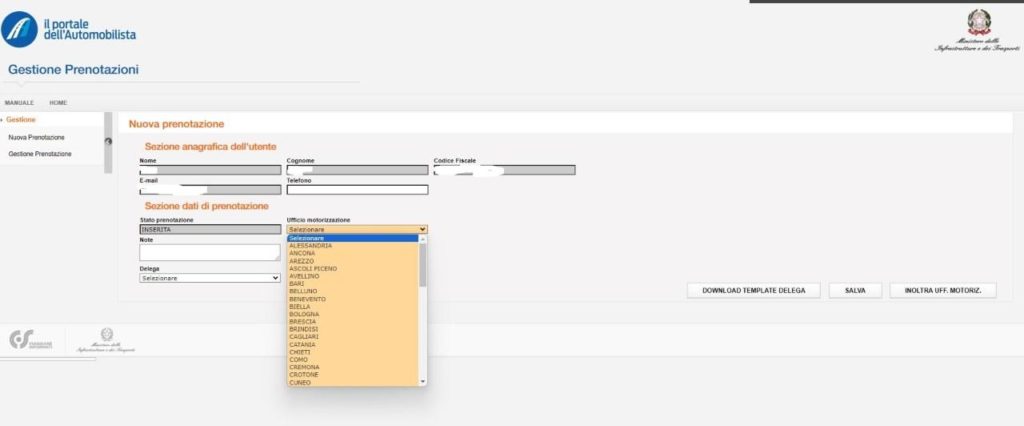This screenshot has width=1024, height=426.
Task: Select BARI from the office list
Action: (353, 284)
